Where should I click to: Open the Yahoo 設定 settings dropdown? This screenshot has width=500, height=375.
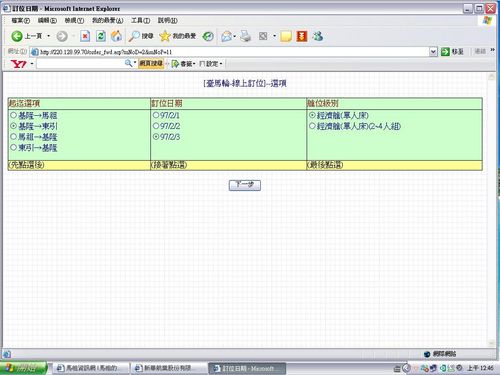[x=211, y=64]
